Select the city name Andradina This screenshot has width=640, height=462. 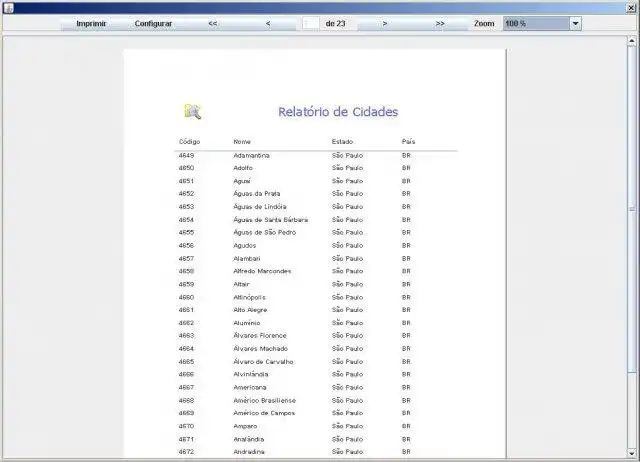point(249,452)
